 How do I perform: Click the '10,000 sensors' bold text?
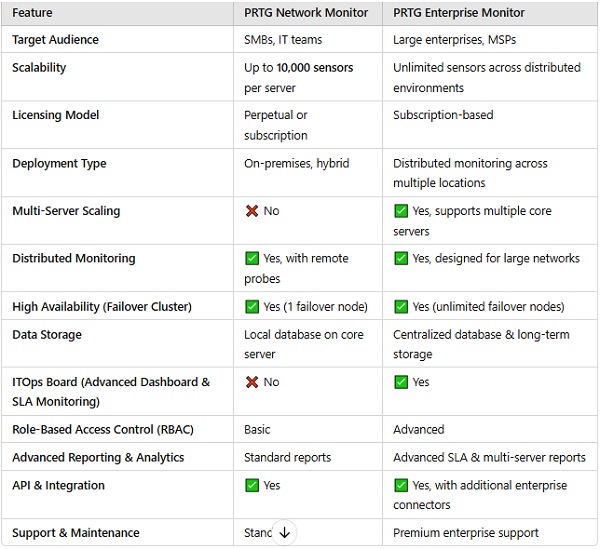(x=315, y=68)
